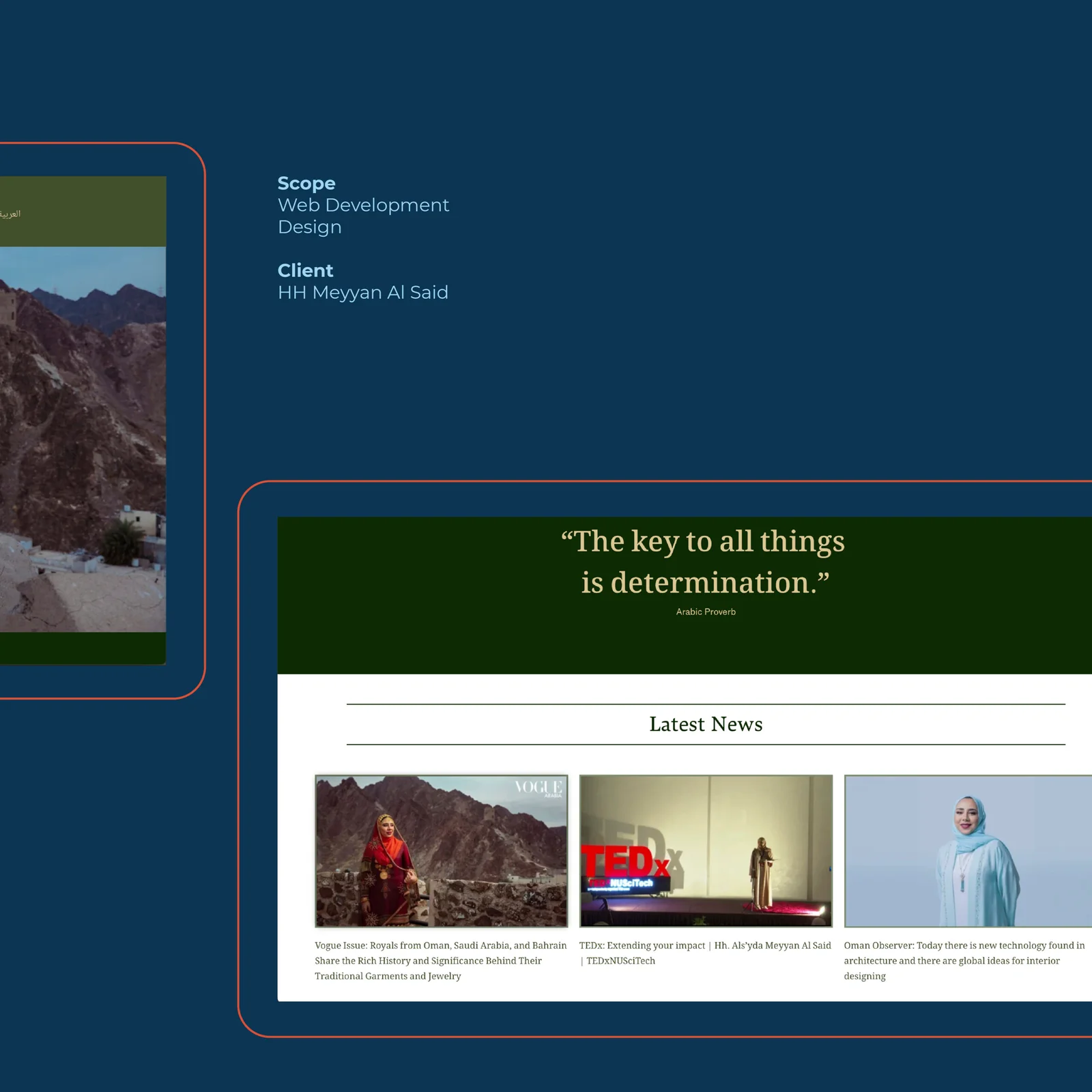
Task: Open the Vogue Issue article headline
Action: click(x=441, y=960)
